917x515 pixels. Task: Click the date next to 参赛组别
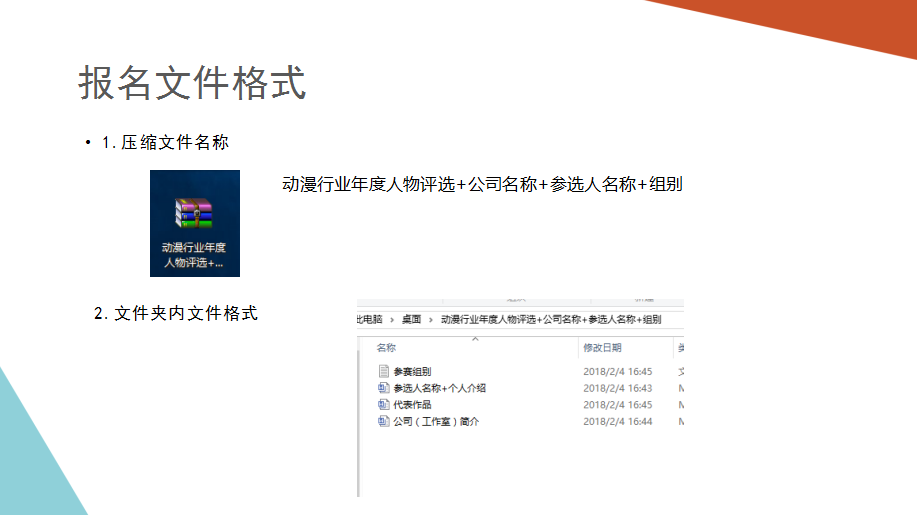[x=618, y=372]
